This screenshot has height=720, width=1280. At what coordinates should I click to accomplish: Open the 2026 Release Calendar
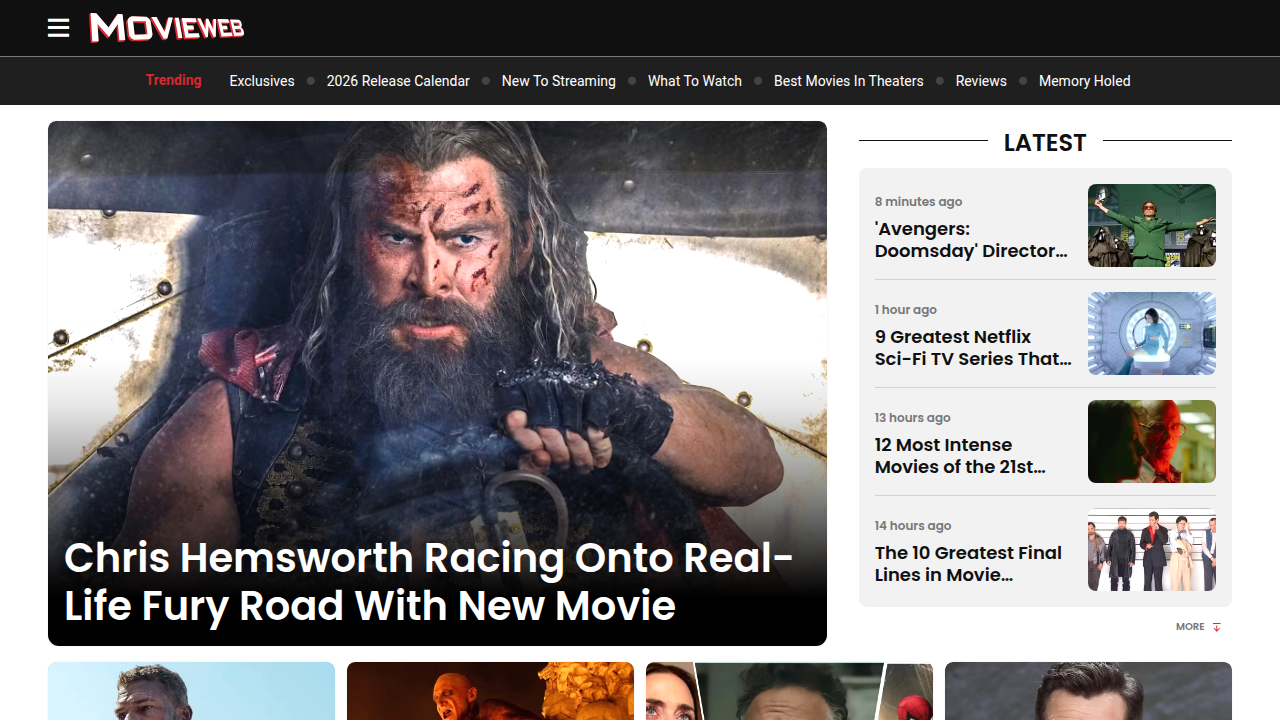coord(398,81)
